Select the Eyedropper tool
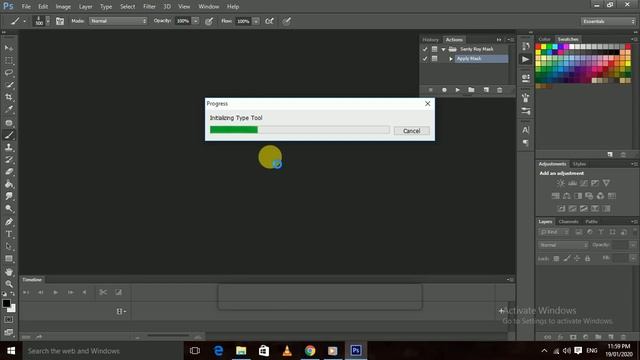This screenshot has width=640, height=360. pyautogui.click(x=9, y=109)
